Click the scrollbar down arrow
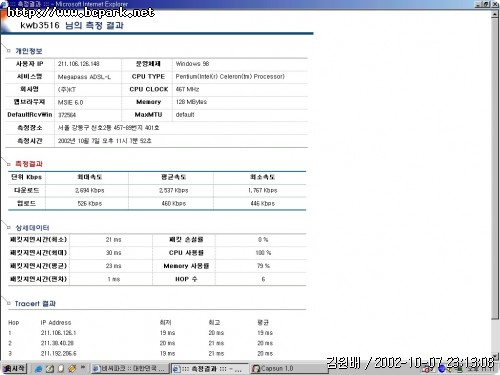Screen dimensions: 500x375 [495, 357]
